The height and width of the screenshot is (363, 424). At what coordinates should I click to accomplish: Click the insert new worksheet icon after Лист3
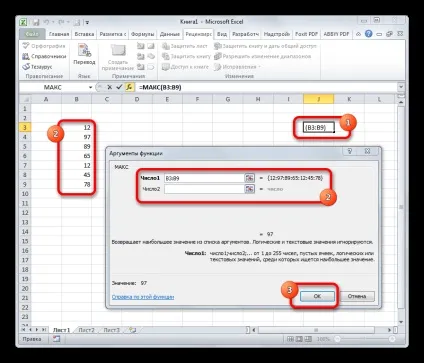(x=133, y=330)
